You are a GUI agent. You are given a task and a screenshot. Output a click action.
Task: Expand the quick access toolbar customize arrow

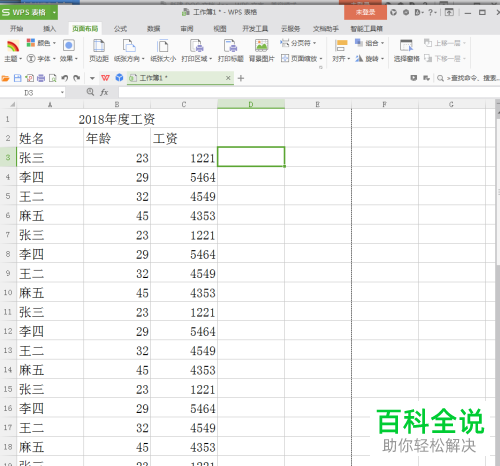[x=92, y=79]
